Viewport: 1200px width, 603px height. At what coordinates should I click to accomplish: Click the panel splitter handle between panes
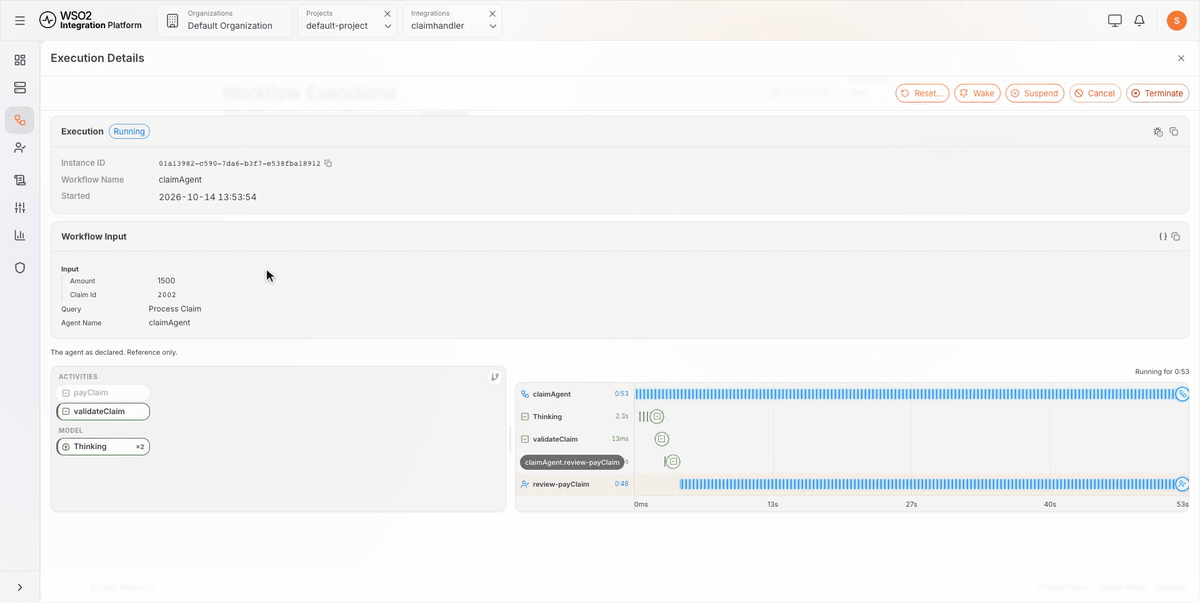point(510,439)
